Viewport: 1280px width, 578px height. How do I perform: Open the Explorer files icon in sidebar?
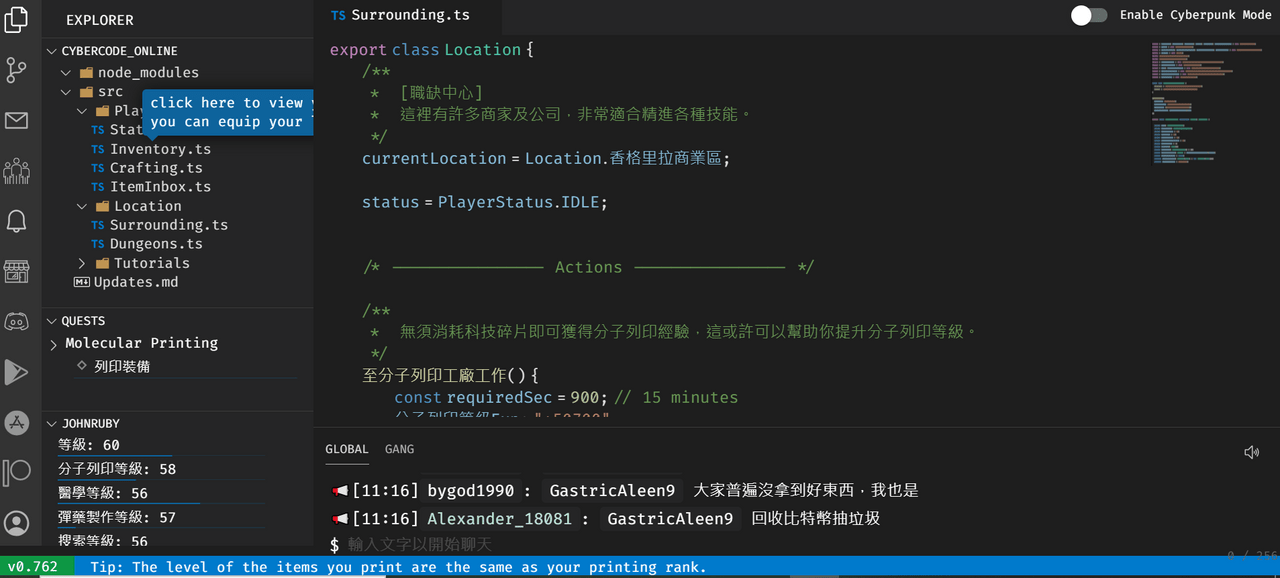17,20
